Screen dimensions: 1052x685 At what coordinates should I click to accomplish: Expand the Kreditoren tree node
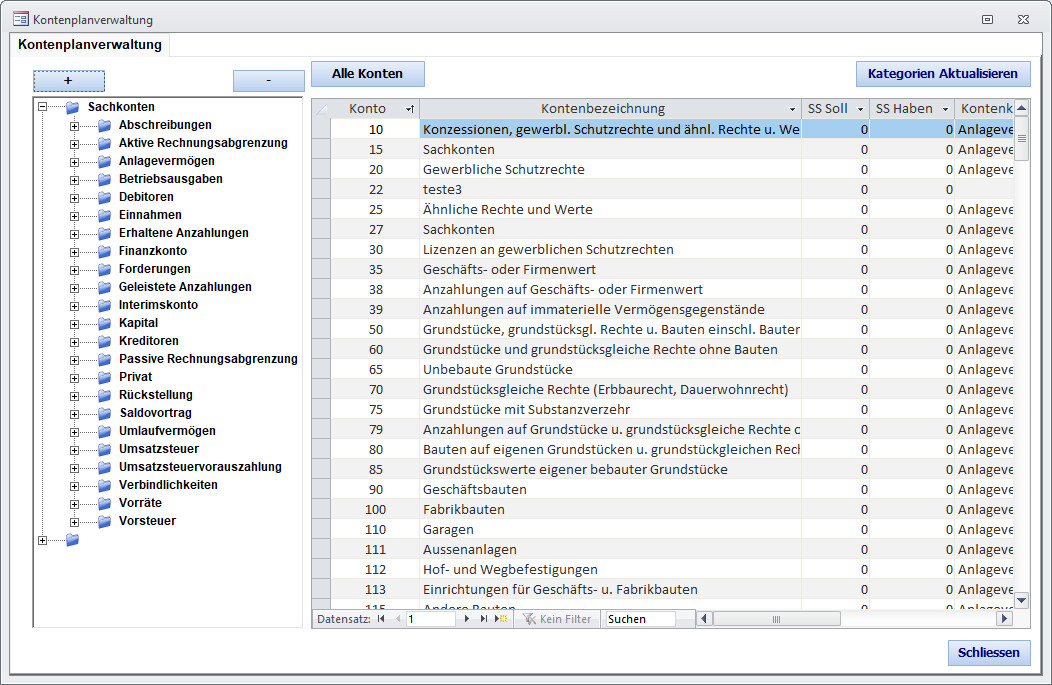(x=74, y=342)
